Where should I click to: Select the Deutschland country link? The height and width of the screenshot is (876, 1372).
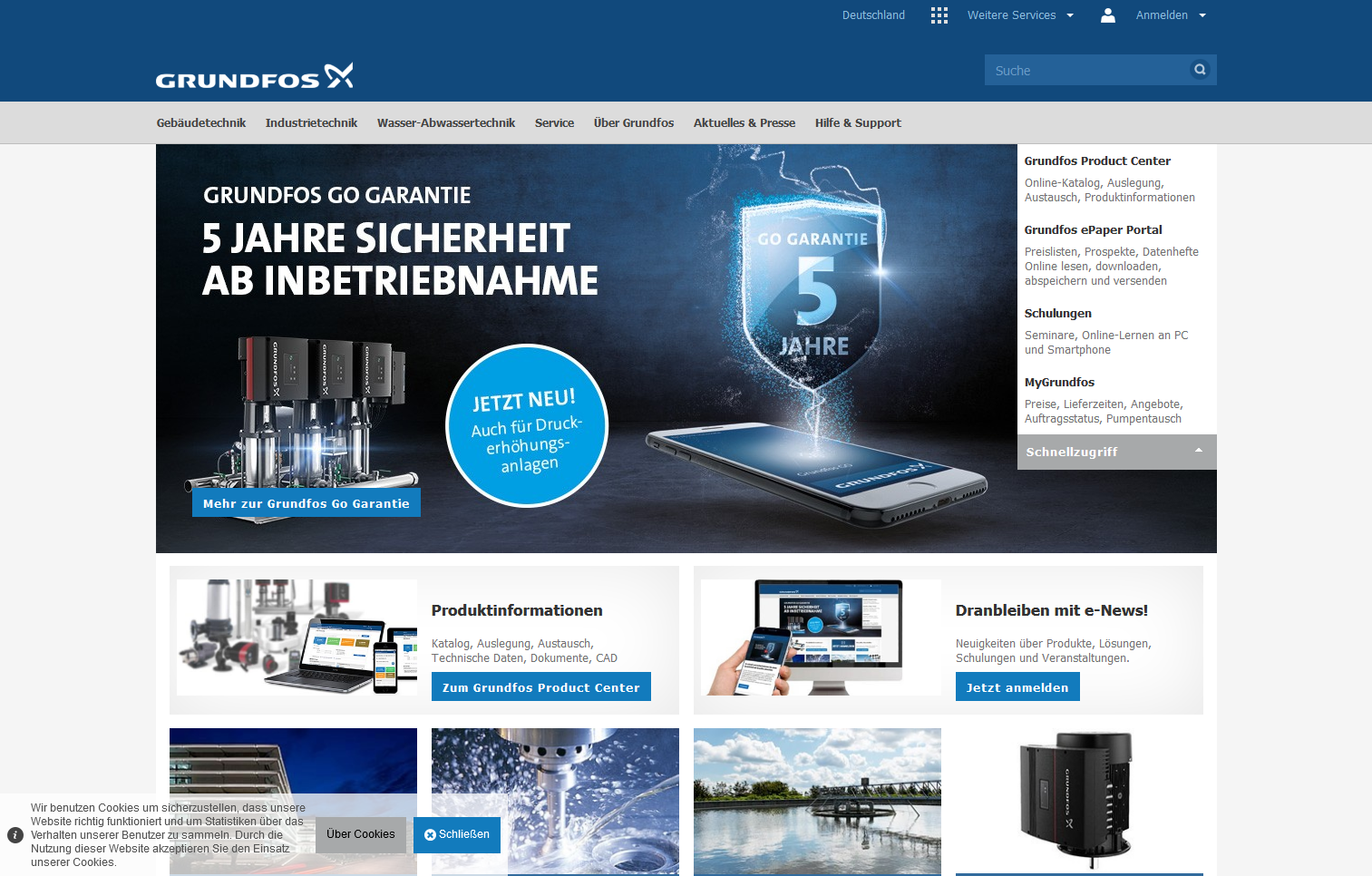[x=873, y=15]
